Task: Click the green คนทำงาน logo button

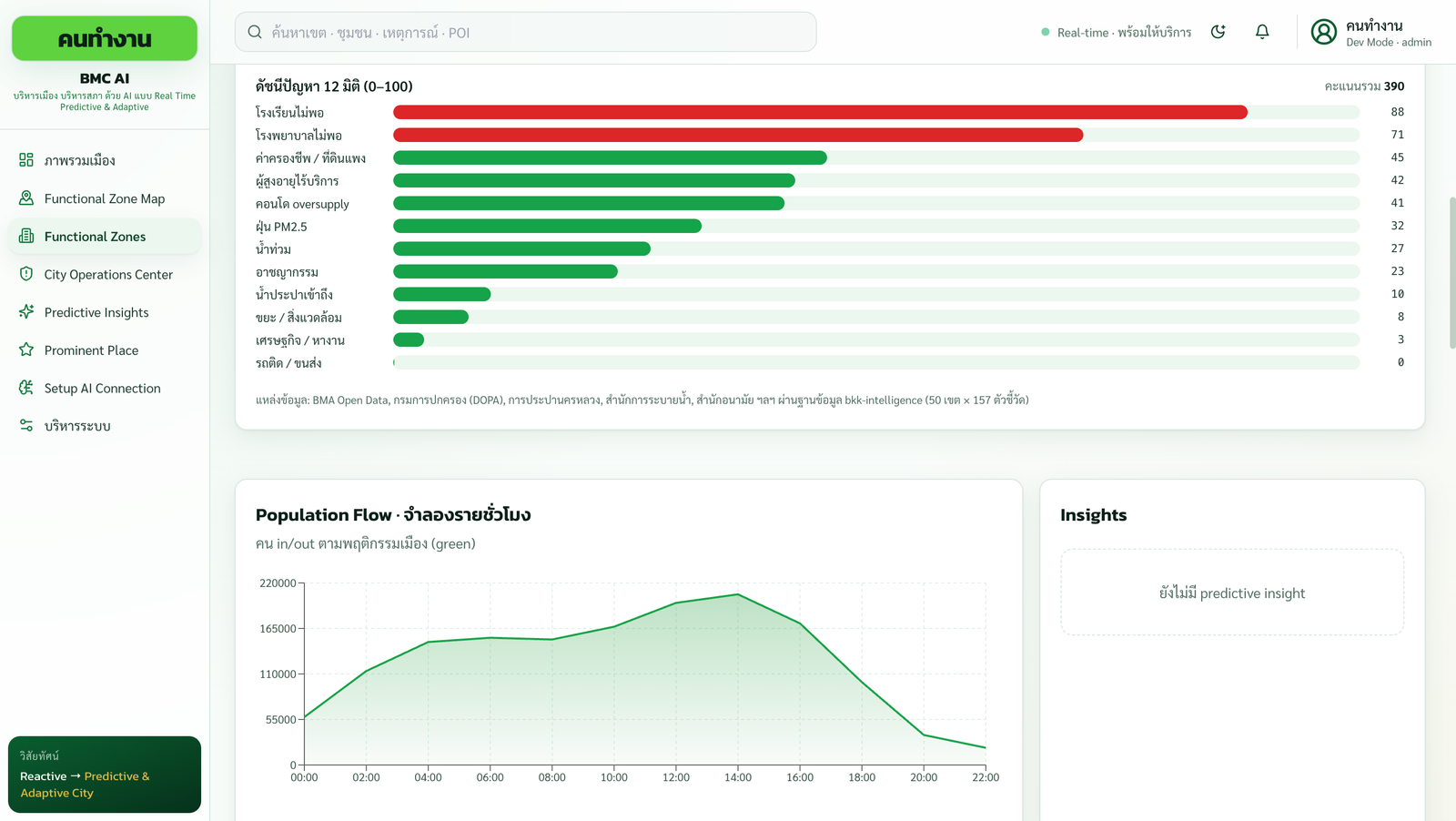Action: (x=105, y=38)
